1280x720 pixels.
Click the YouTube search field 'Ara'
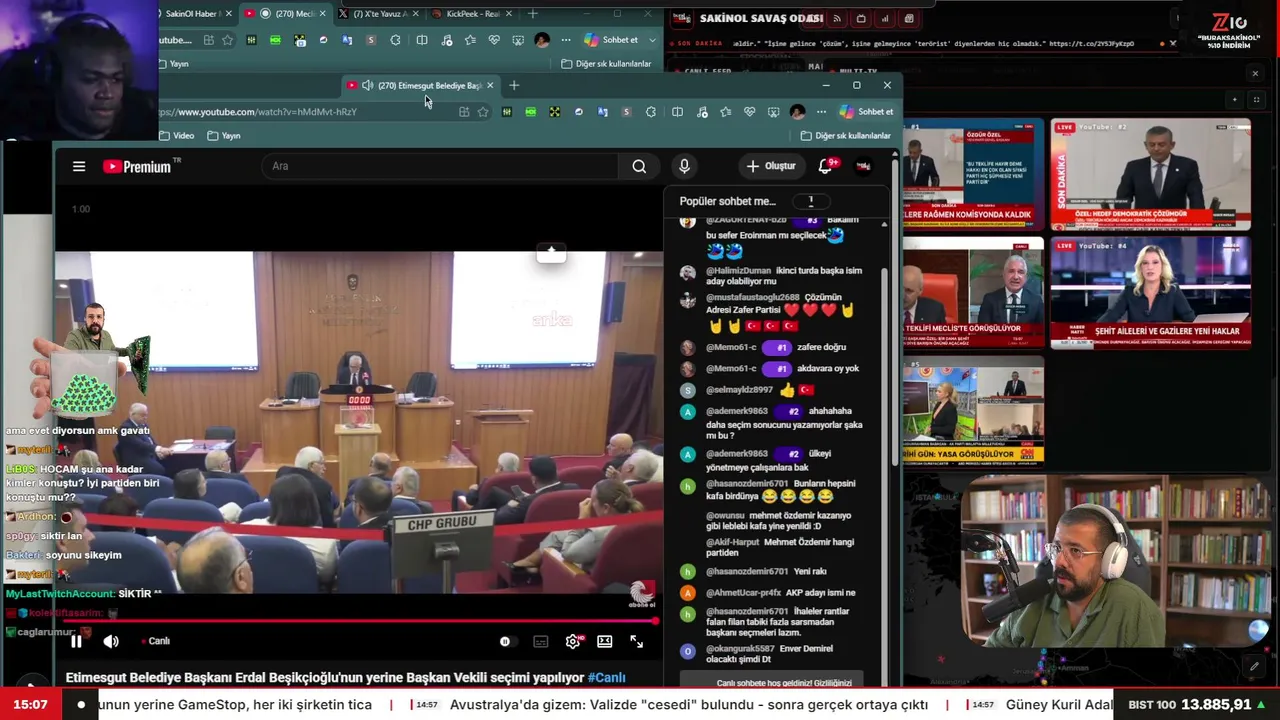(440, 166)
